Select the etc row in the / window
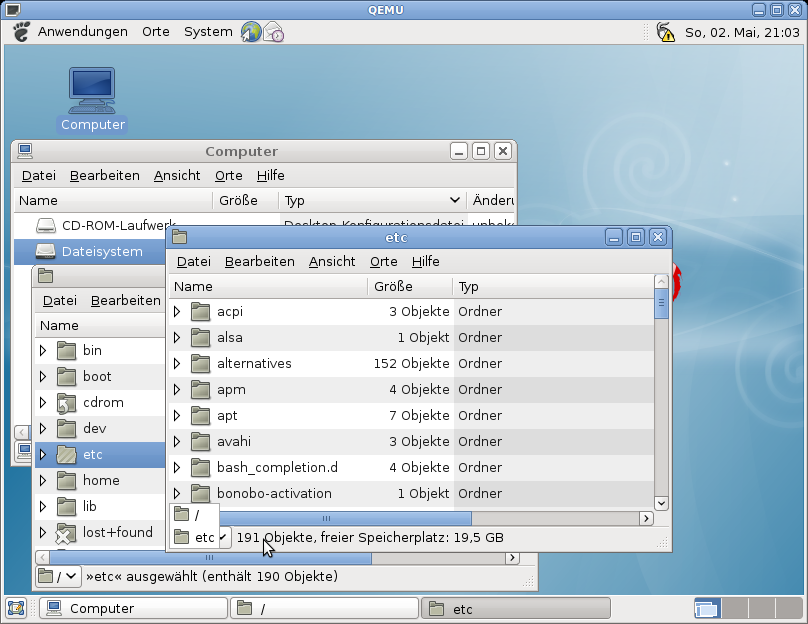The image size is (808, 624). 100,454
